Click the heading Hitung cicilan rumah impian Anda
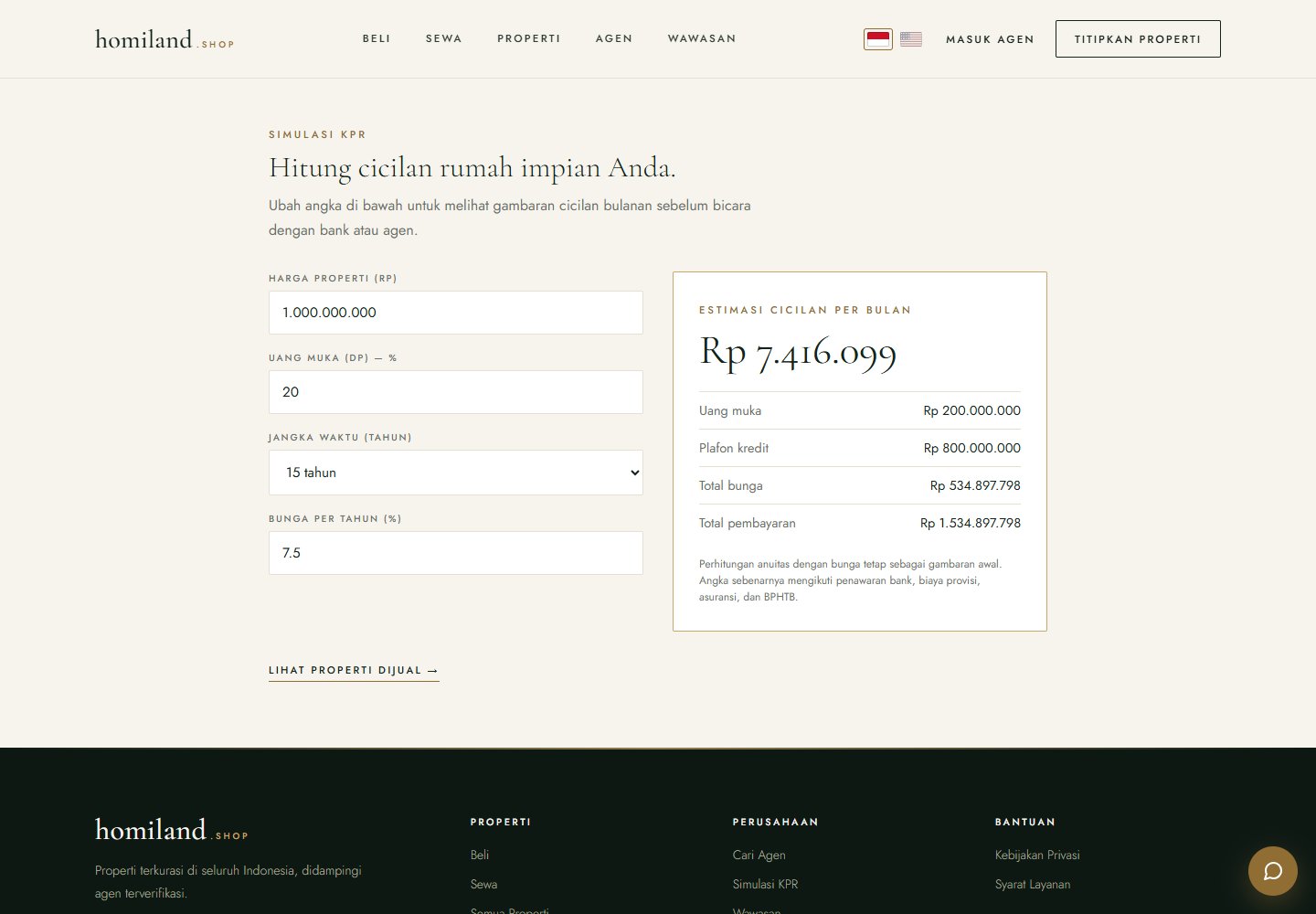1316x914 pixels. (x=472, y=168)
